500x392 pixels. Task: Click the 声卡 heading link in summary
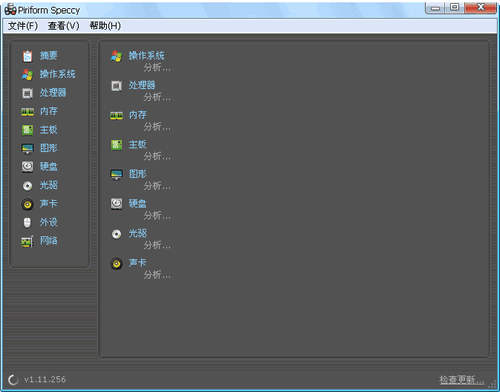(x=138, y=263)
